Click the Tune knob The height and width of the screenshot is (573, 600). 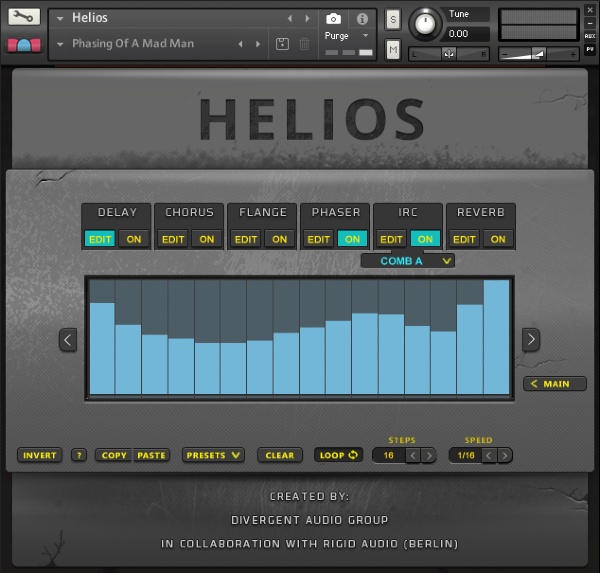coord(425,23)
